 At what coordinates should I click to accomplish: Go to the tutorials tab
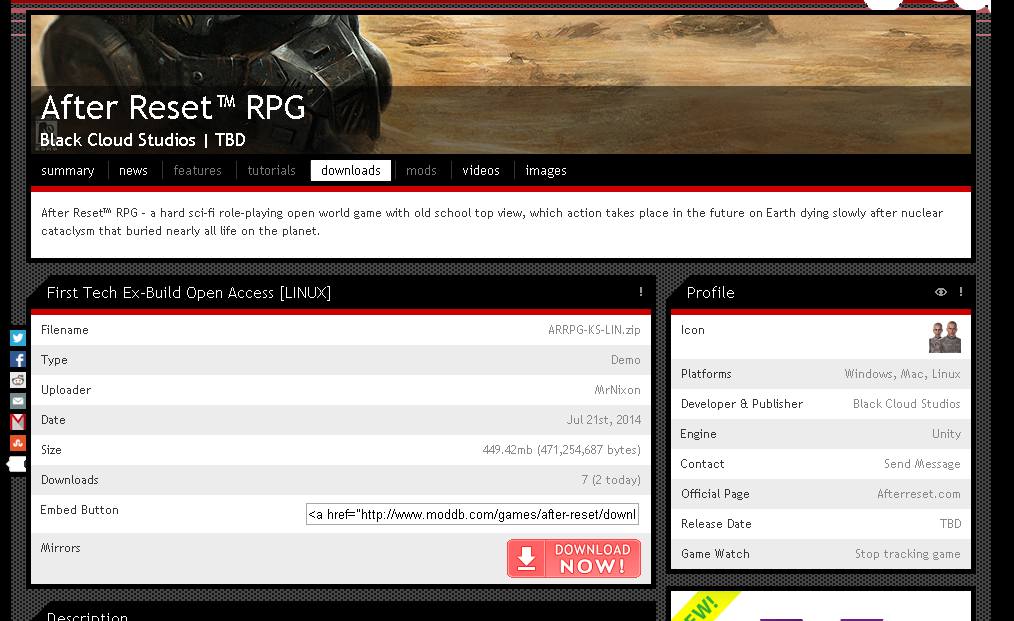coord(272,171)
